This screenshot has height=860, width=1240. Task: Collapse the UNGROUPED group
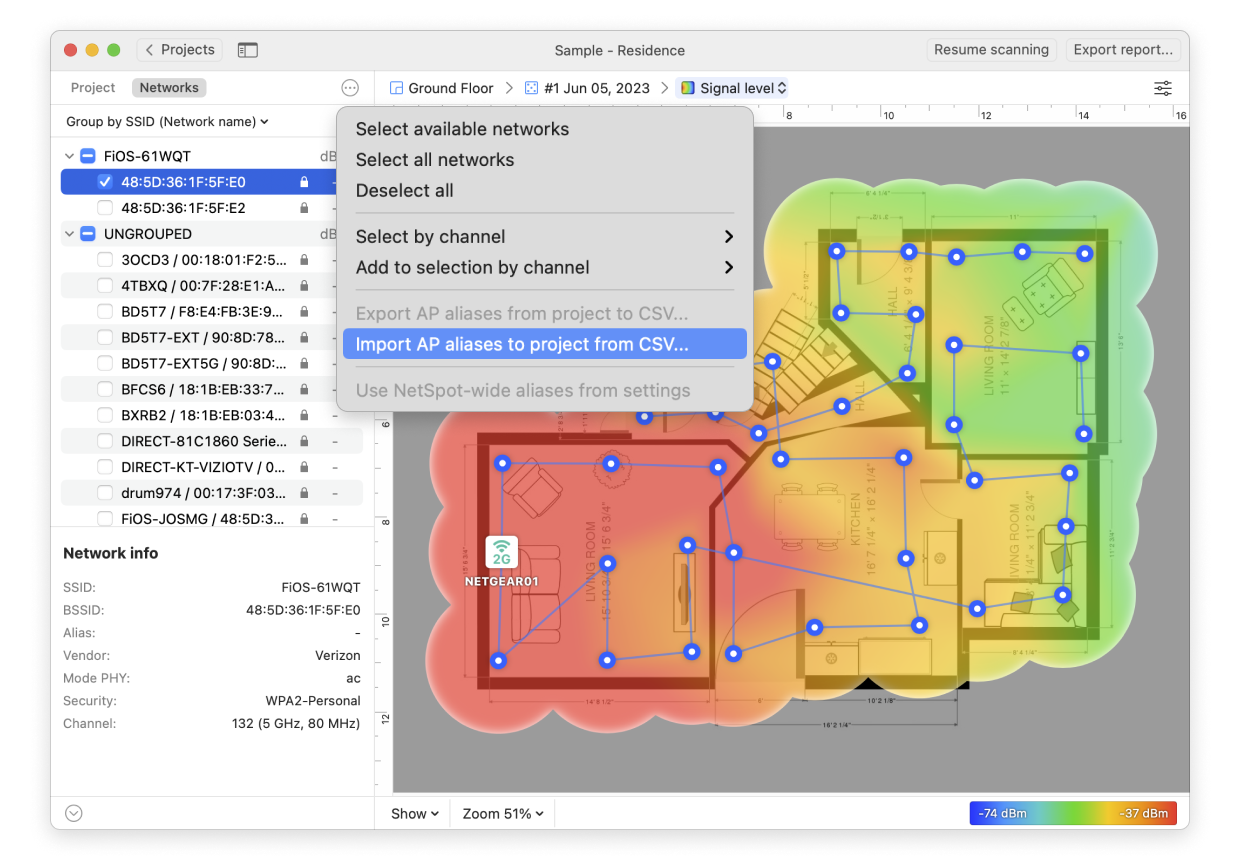click(x=69, y=234)
